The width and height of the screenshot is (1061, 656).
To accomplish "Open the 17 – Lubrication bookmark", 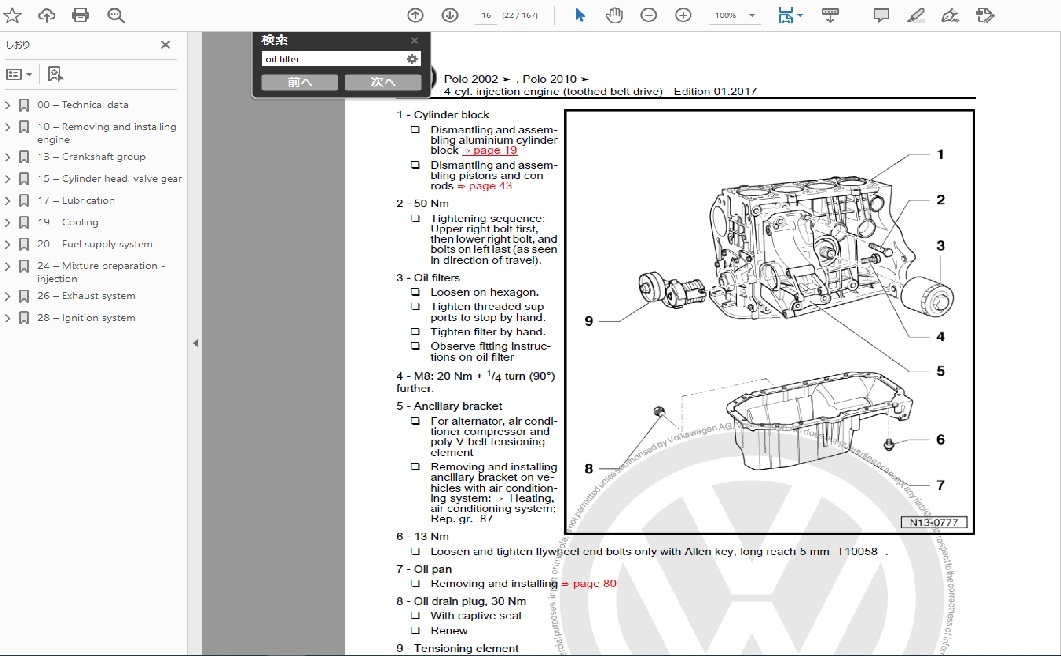I will 76,200.
